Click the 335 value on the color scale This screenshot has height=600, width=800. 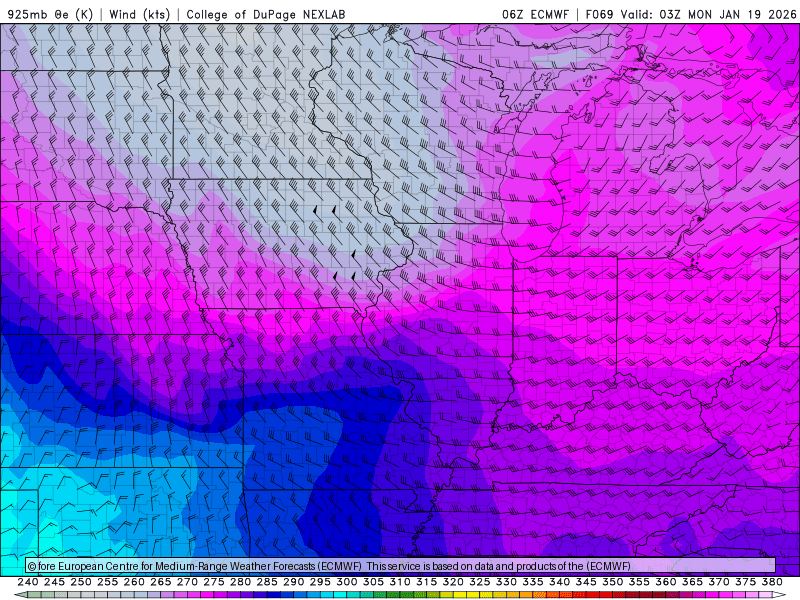(533, 582)
